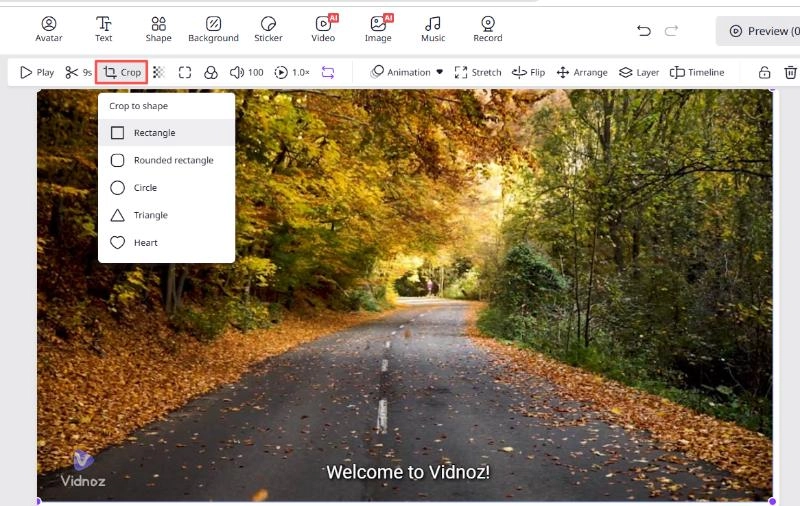
Task: Adjust the volume 100 control
Action: tap(246, 72)
